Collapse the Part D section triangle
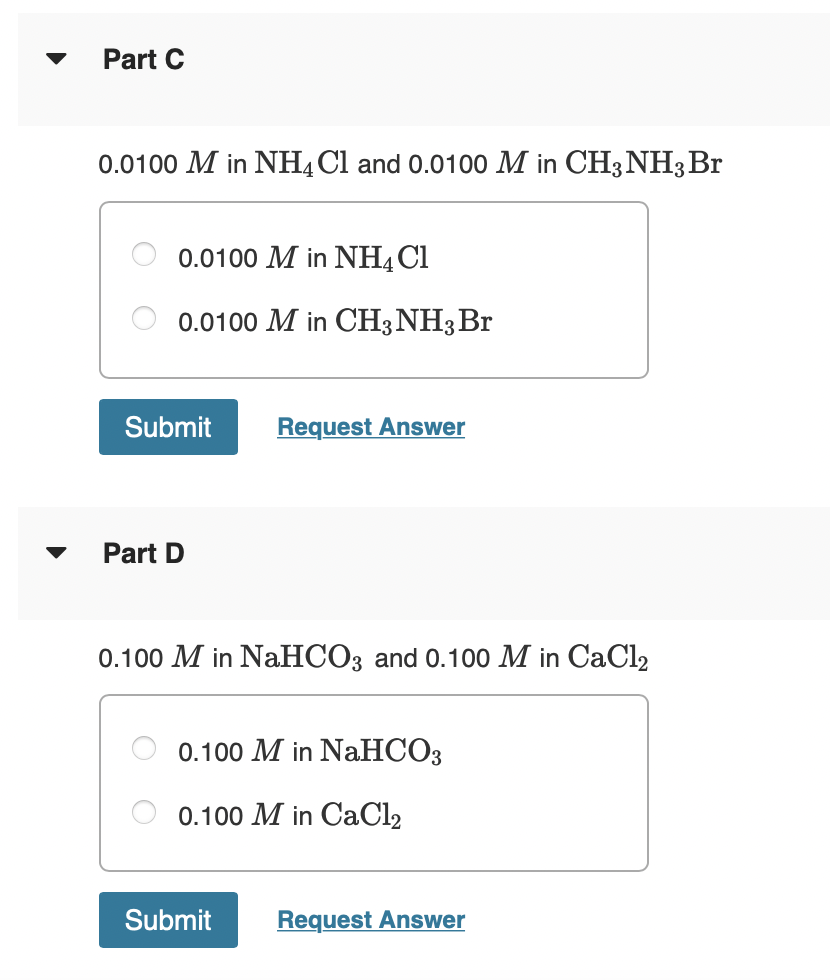 [x=56, y=551]
